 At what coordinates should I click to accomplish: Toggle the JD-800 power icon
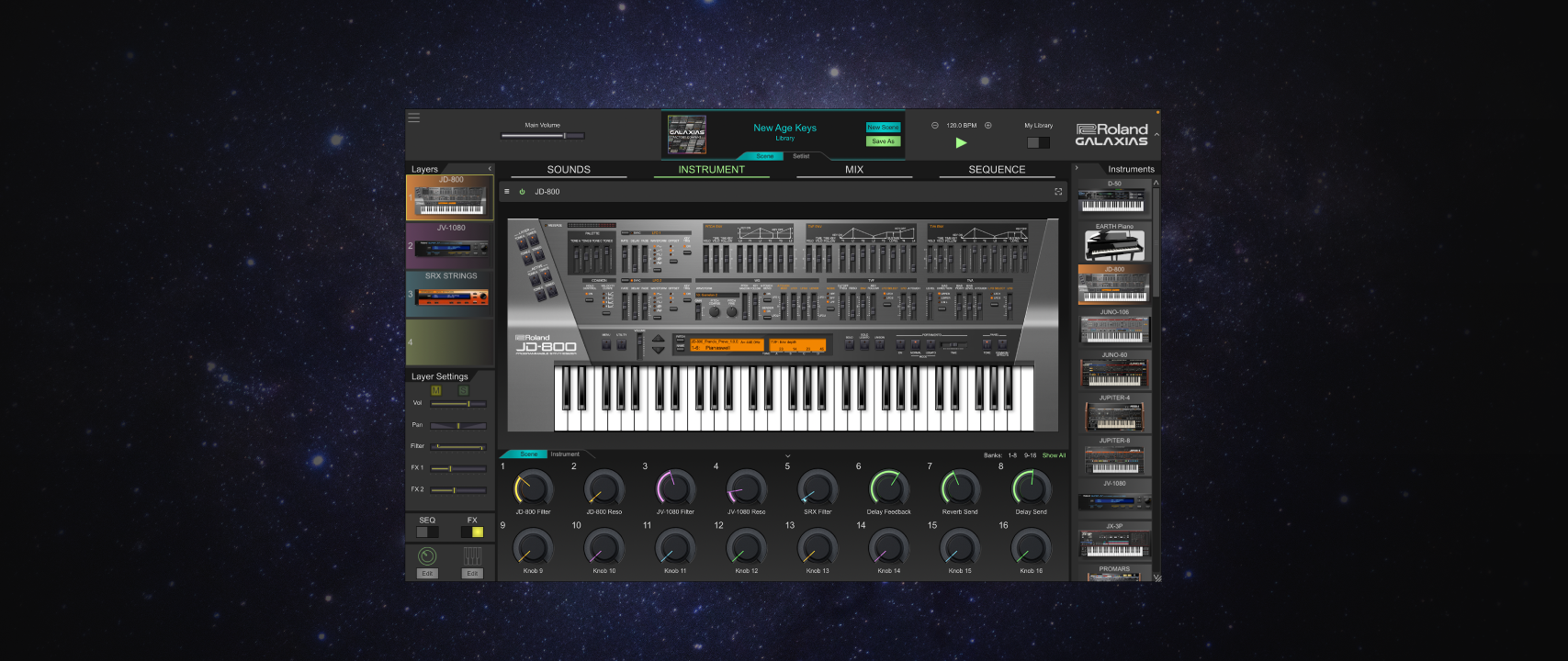[522, 192]
